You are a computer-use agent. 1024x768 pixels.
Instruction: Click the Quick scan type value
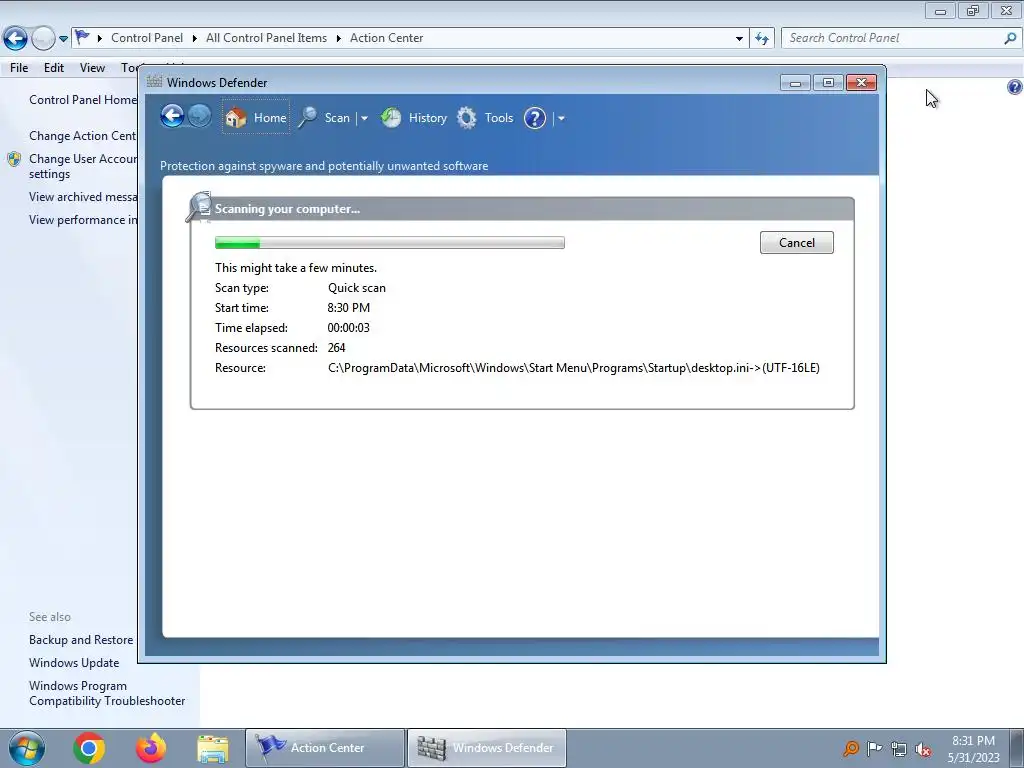(x=357, y=287)
